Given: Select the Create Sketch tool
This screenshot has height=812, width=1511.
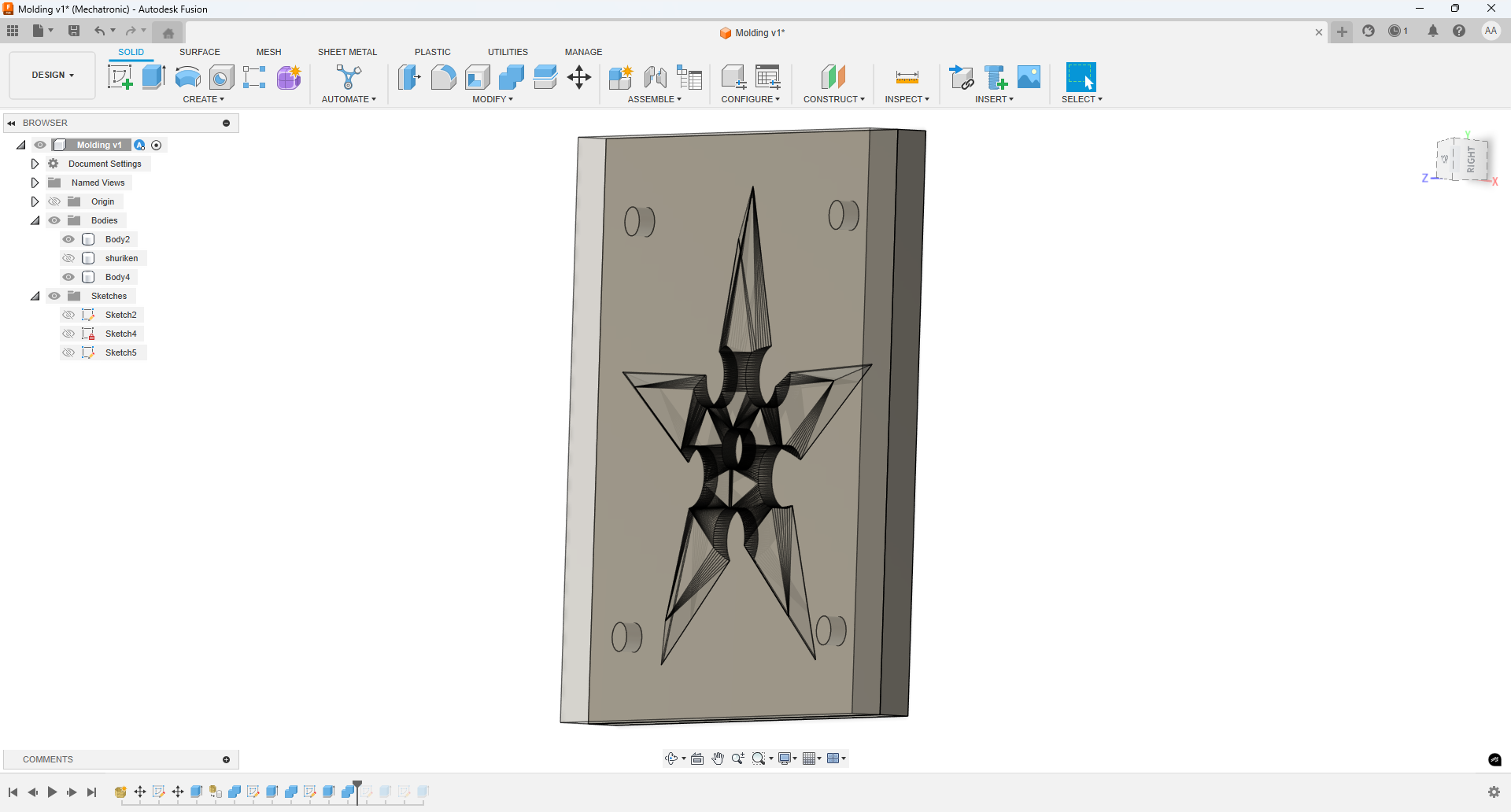Looking at the screenshot, I should click(120, 77).
